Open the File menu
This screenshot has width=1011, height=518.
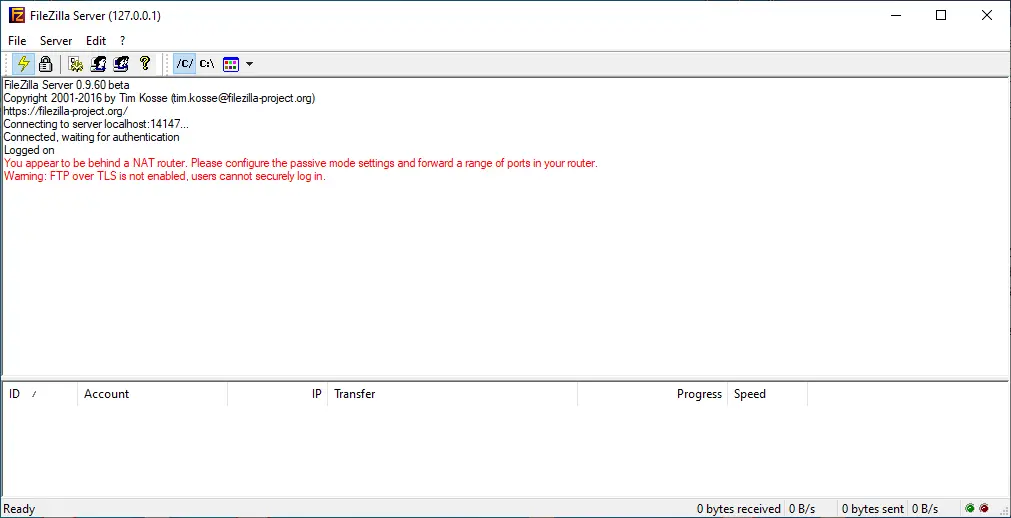click(x=17, y=41)
